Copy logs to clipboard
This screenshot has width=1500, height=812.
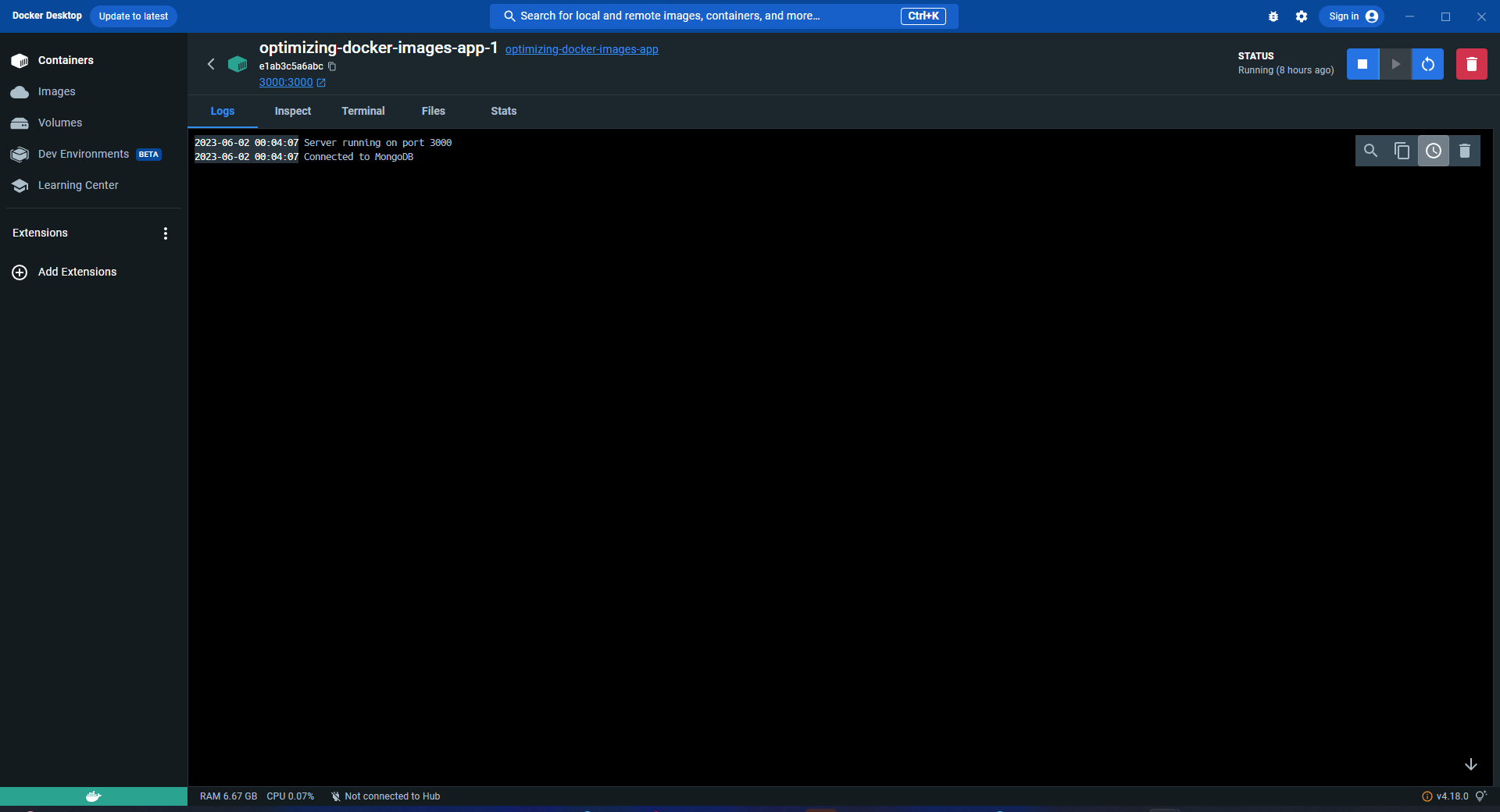1402,151
